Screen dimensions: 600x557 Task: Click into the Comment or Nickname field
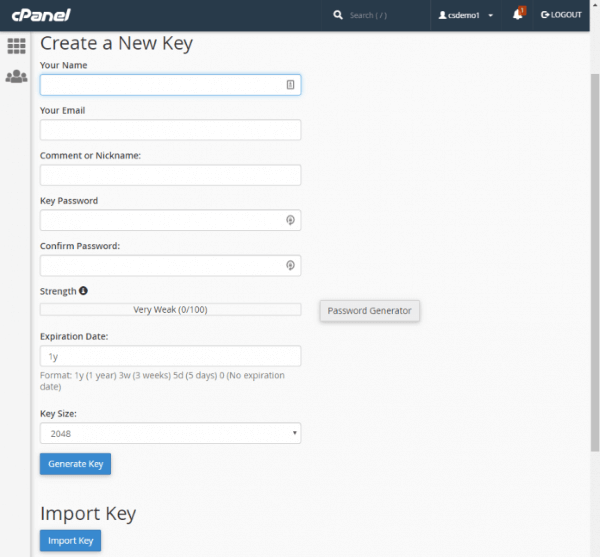(170, 175)
